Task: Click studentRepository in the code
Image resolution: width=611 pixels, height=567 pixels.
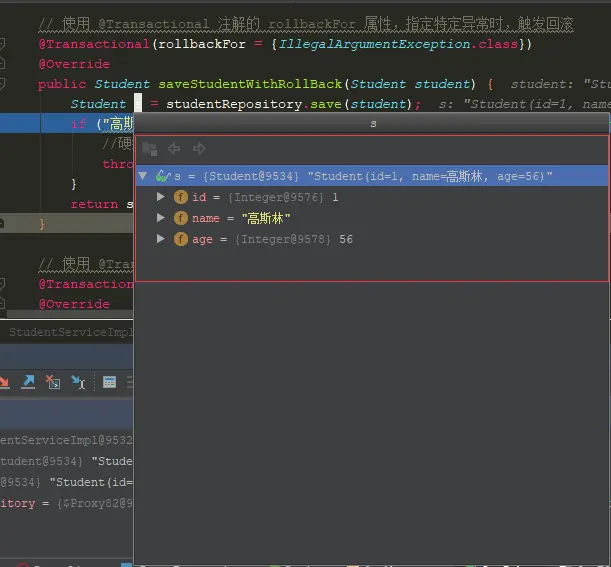Action: tap(234, 104)
